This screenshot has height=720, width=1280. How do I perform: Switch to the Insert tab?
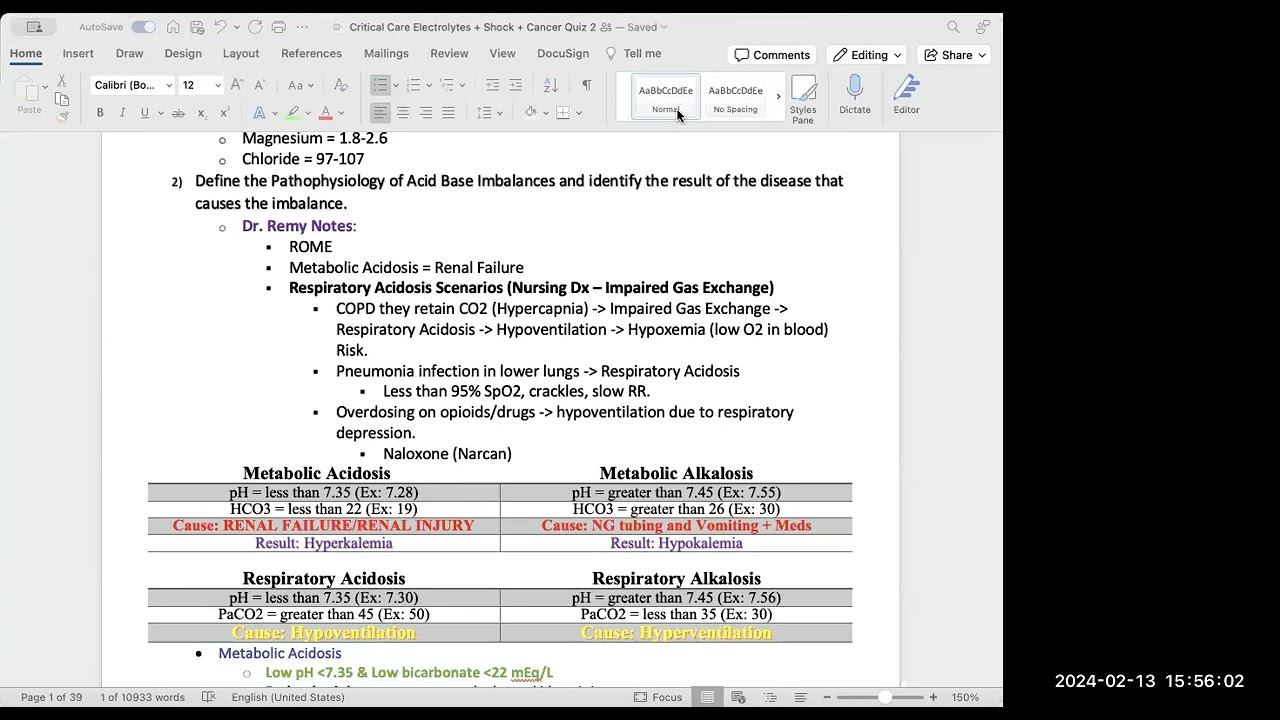click(78, 54)
